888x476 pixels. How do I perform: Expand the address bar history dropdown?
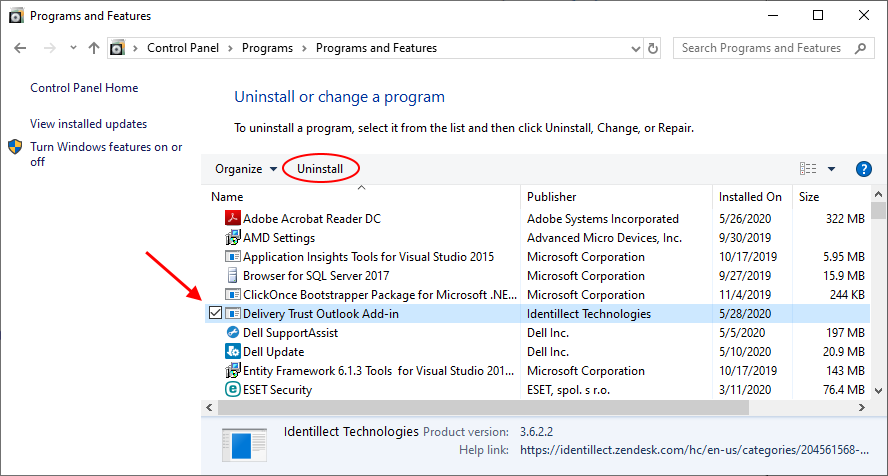[x=636, y=49]
